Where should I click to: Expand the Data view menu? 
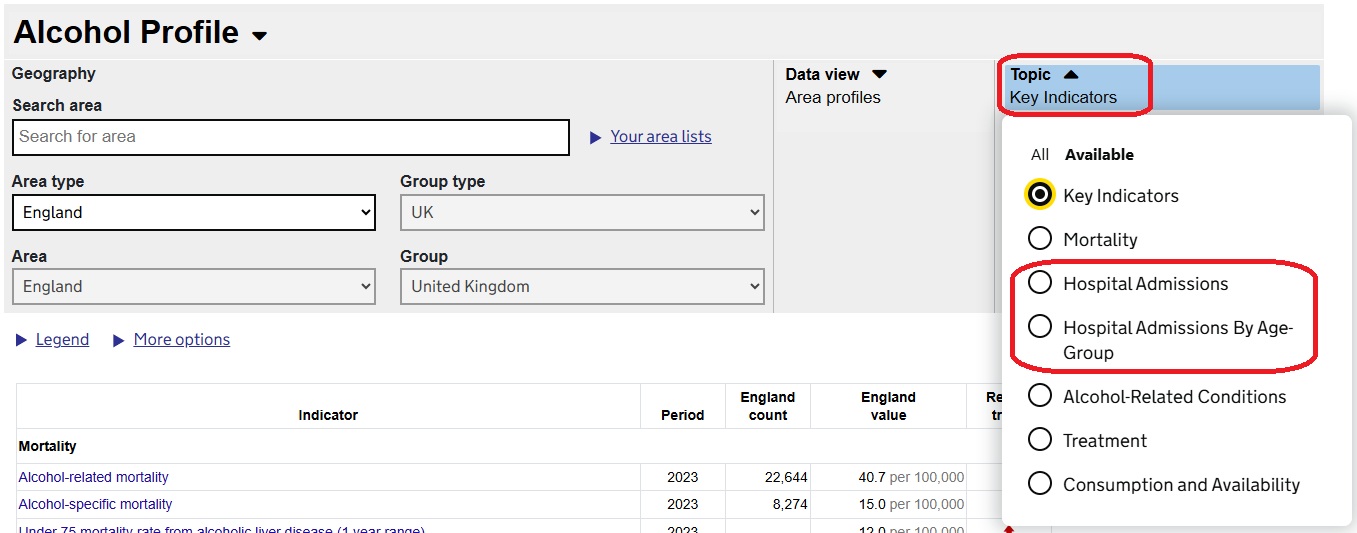tap(879, 74)
